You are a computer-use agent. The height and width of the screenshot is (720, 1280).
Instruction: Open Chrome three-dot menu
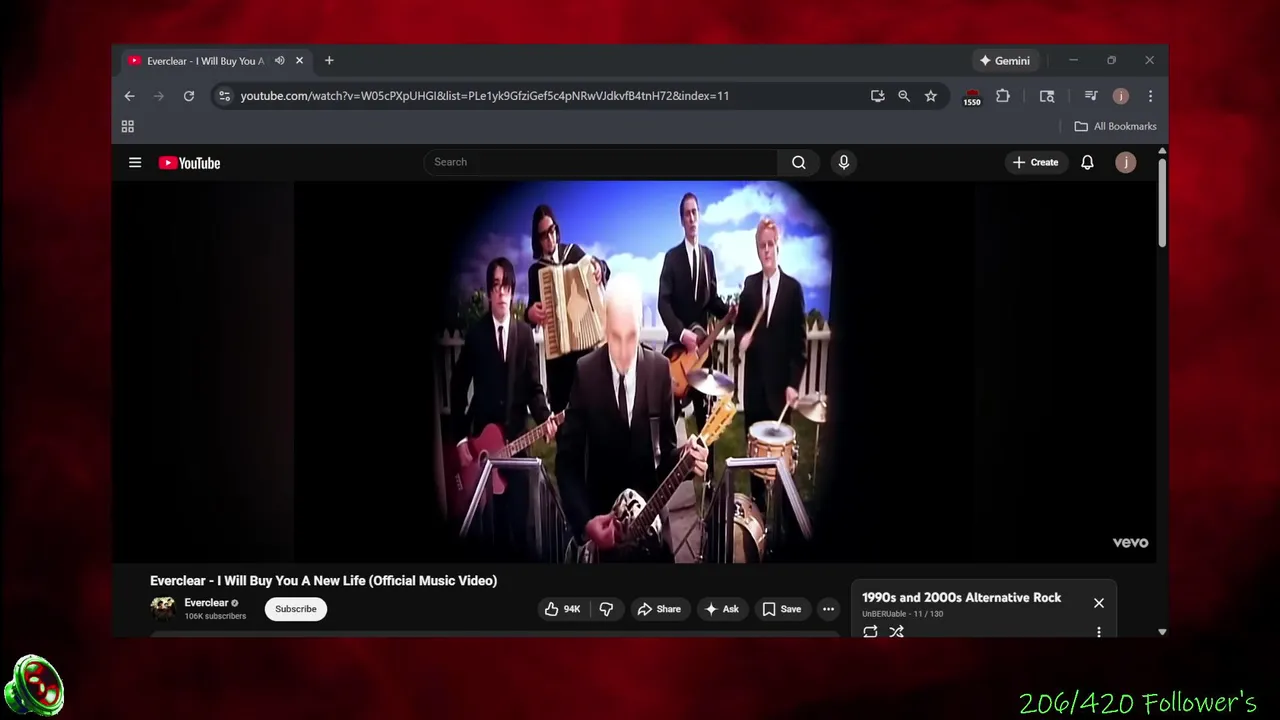(x=1150, y=96)
